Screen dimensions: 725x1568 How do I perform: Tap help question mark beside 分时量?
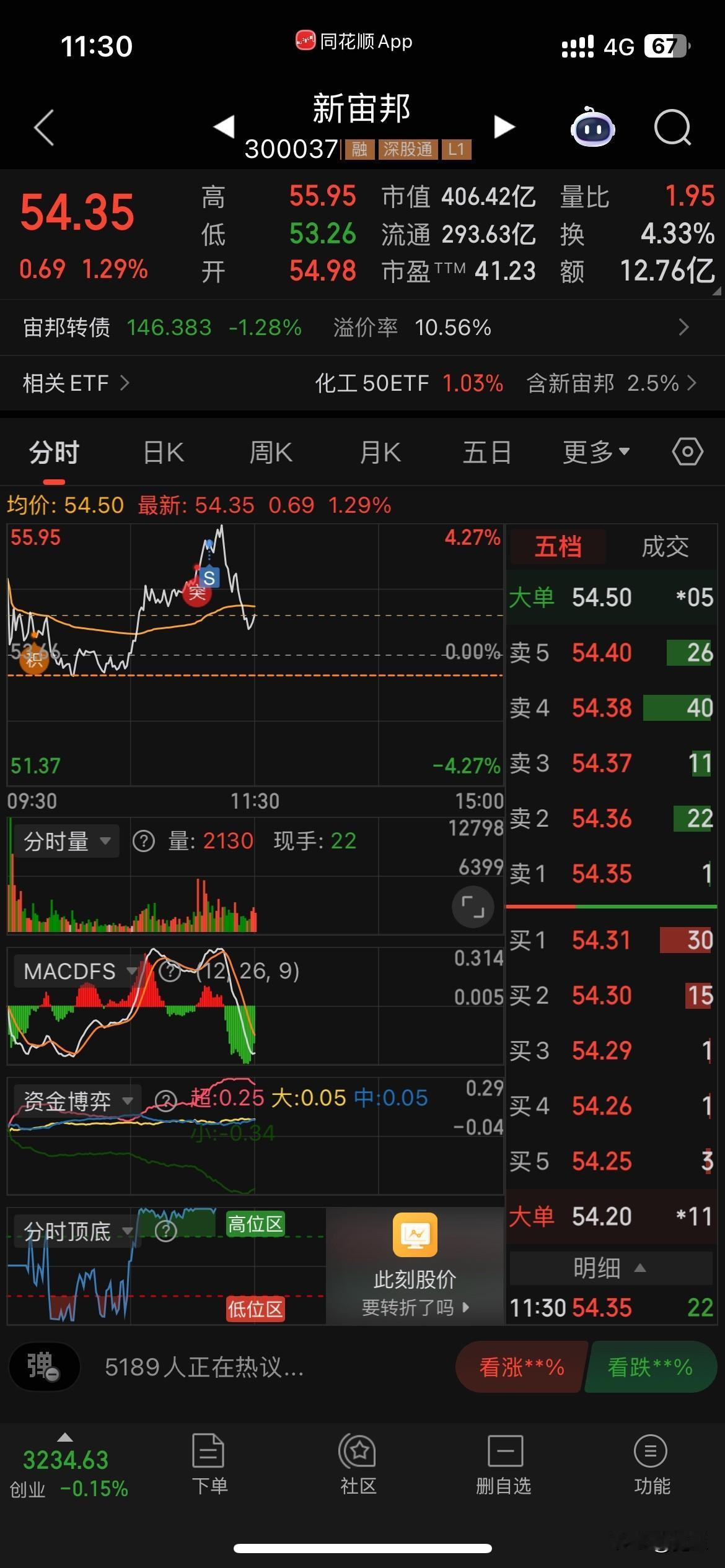[144, 841]
